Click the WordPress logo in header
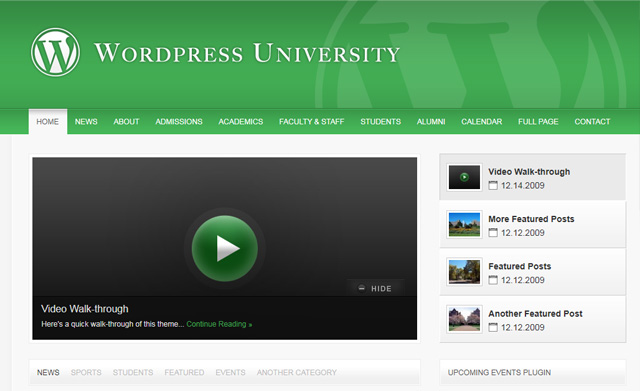Viewport: 640px width, 391px height. click(55, 52)
